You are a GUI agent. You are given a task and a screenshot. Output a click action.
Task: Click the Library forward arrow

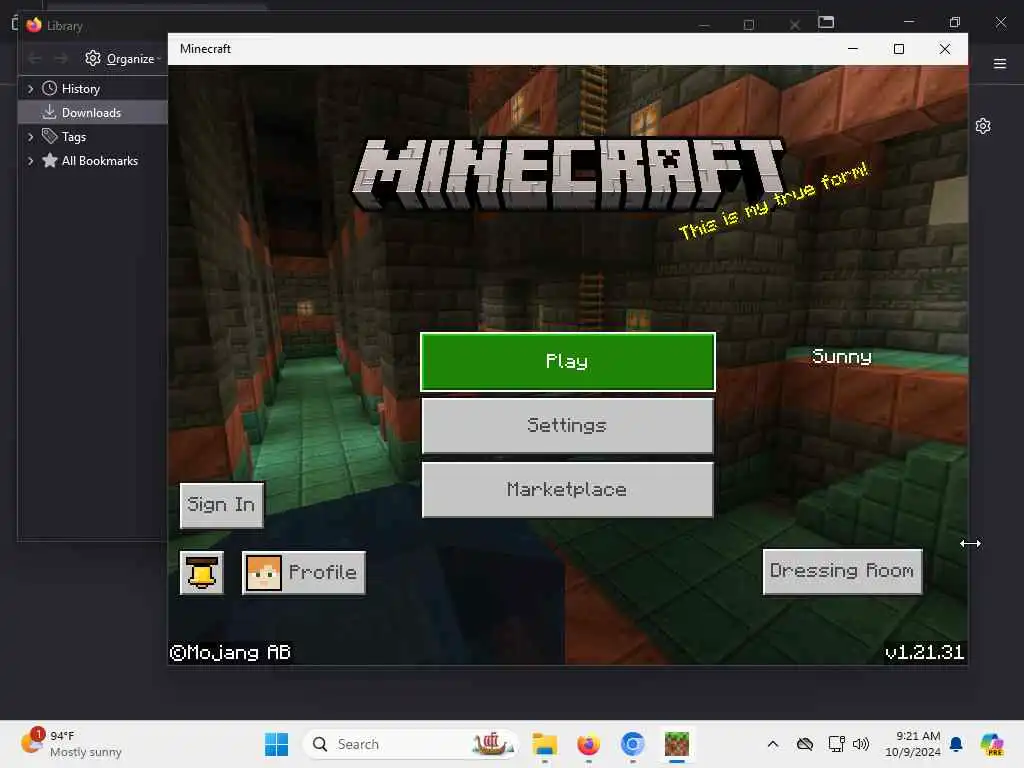tap(61, 59)
